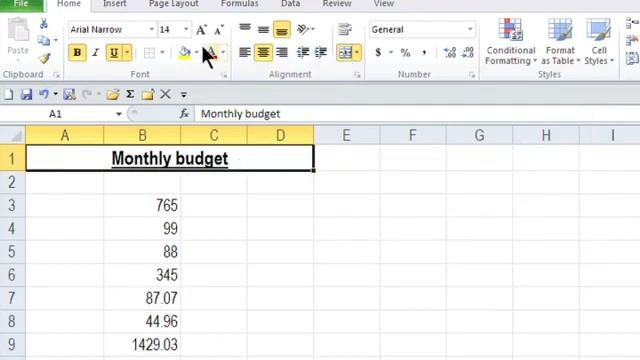Select cell containing 765

(x=142, y=205)
